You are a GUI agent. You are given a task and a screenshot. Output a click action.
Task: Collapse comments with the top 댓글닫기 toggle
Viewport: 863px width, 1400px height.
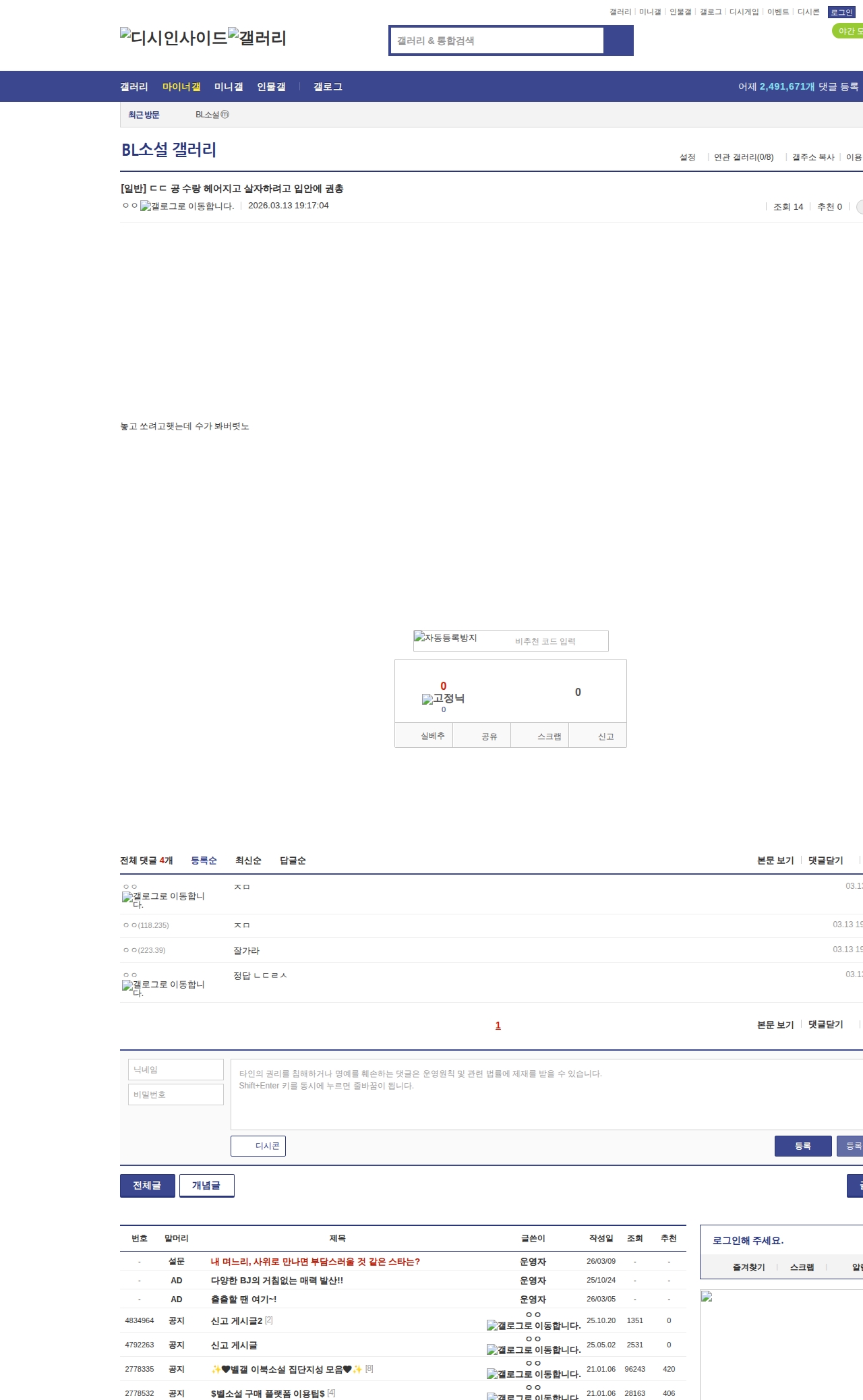point(825,861)
